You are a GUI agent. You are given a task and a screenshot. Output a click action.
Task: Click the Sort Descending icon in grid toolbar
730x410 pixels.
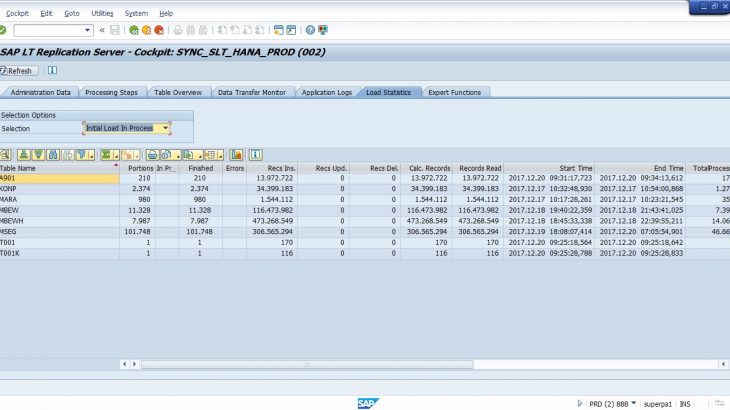[38, 155]
